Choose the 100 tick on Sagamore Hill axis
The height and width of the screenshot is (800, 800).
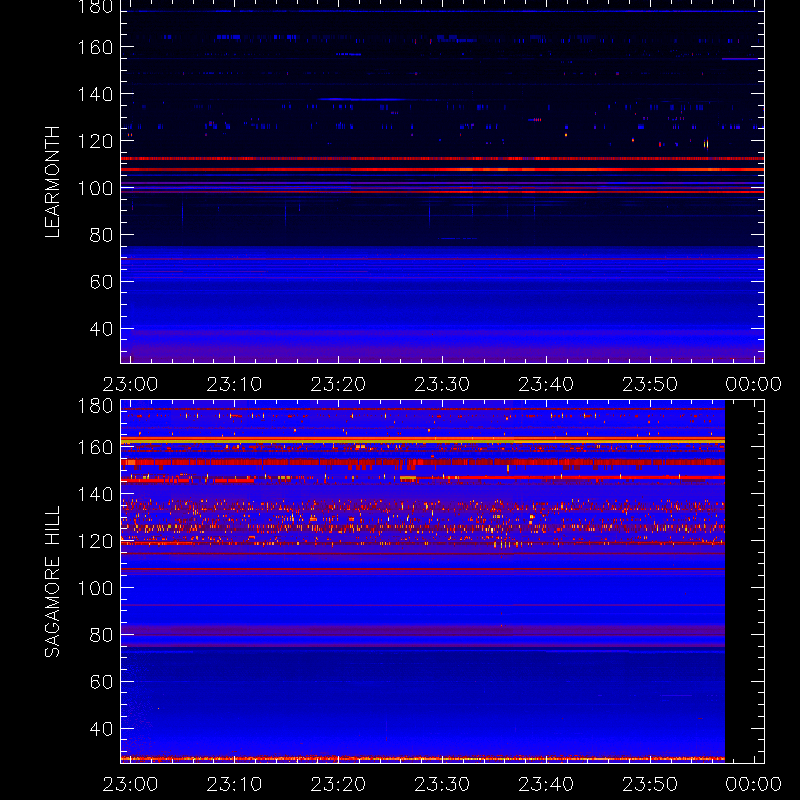[x=95, y=588]
